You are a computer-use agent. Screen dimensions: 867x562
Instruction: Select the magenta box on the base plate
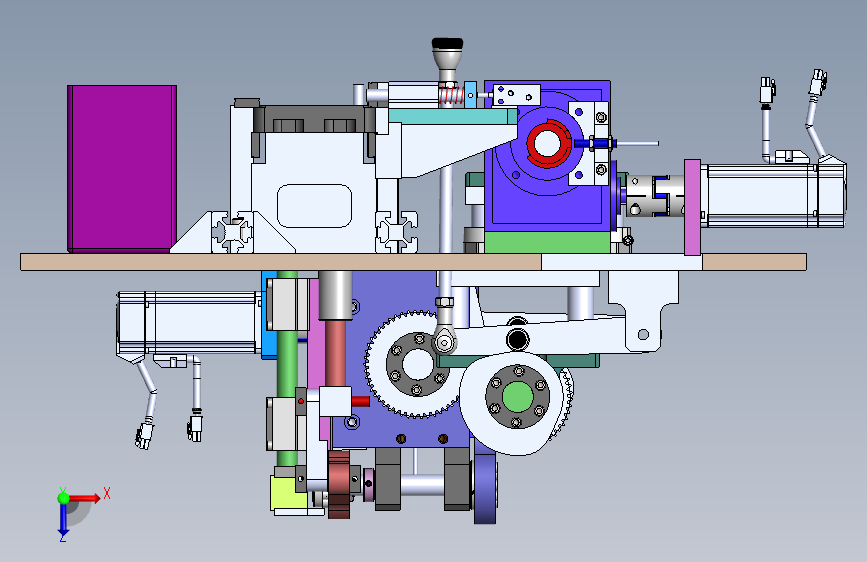[122, 169]
